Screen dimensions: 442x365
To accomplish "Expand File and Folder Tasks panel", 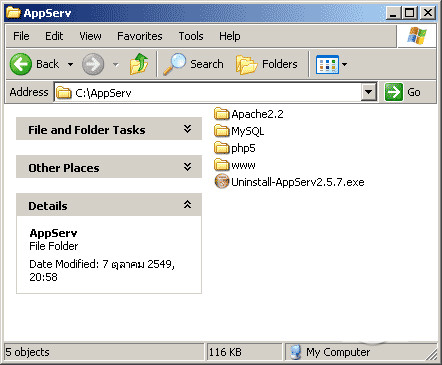I will (x=188, y=129).
